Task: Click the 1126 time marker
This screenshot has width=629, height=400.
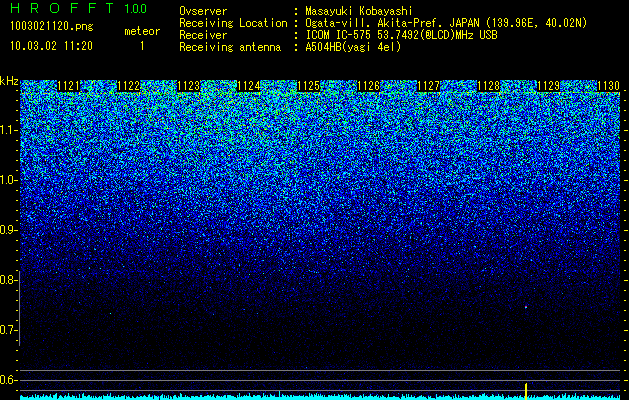Action: pyautogui.click(x=368, y=86)
